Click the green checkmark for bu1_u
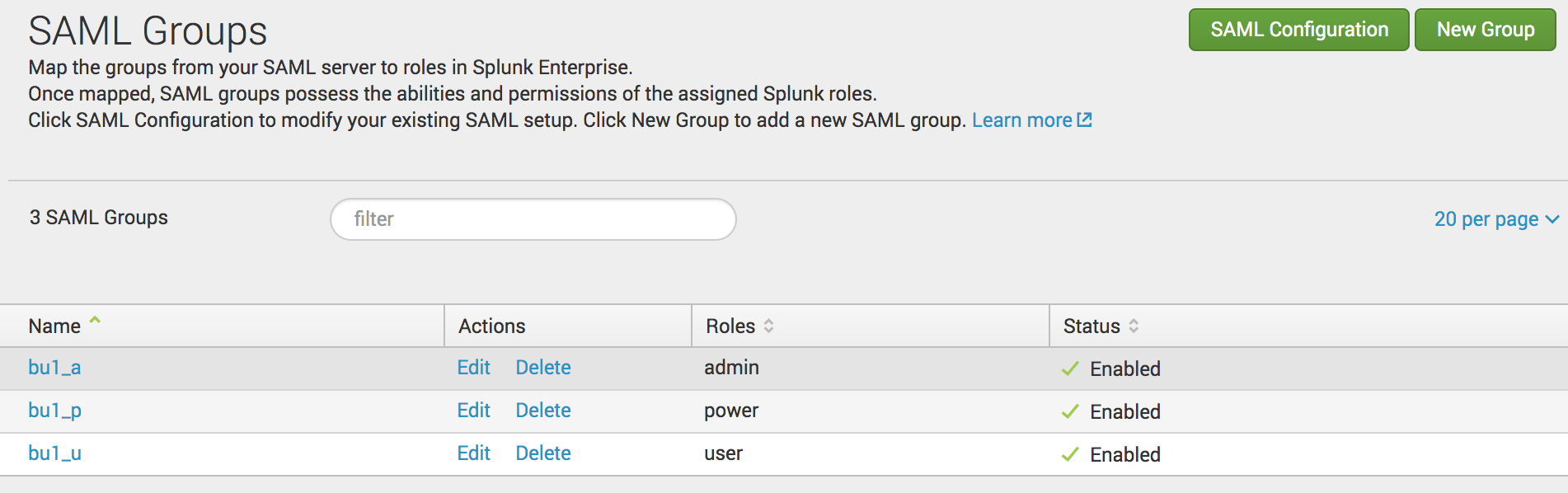This screenshot has height=493, width=1568. point(1070,455)
